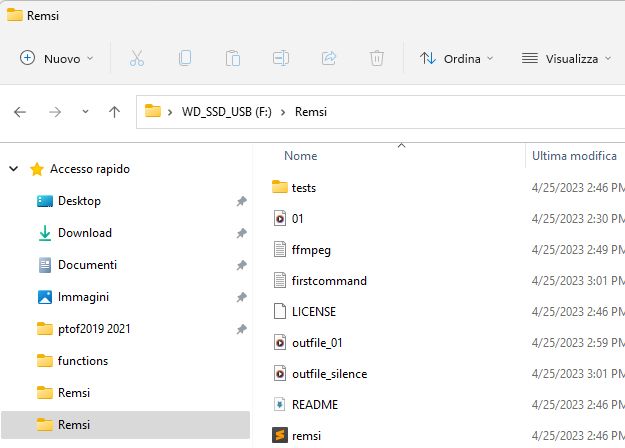The image size is (625, 448).
Task: Sort by Ultima modifica column header
Action: coord(574,156)
